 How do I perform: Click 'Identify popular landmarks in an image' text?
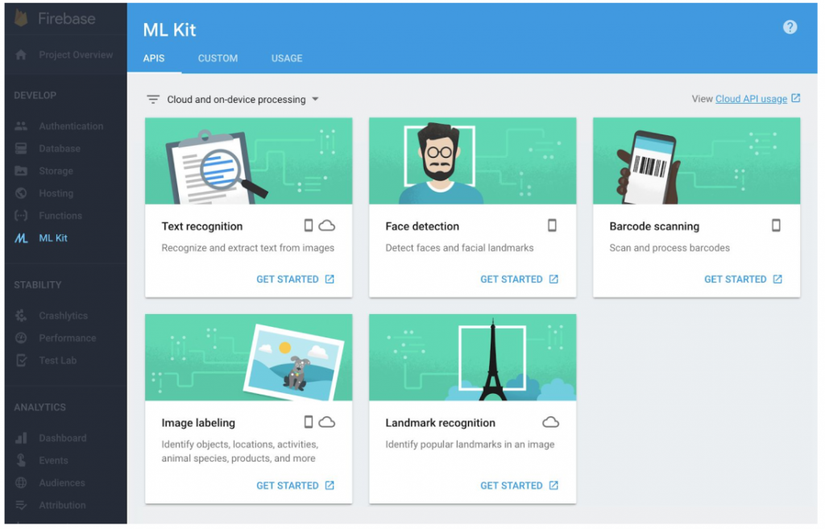470,444
